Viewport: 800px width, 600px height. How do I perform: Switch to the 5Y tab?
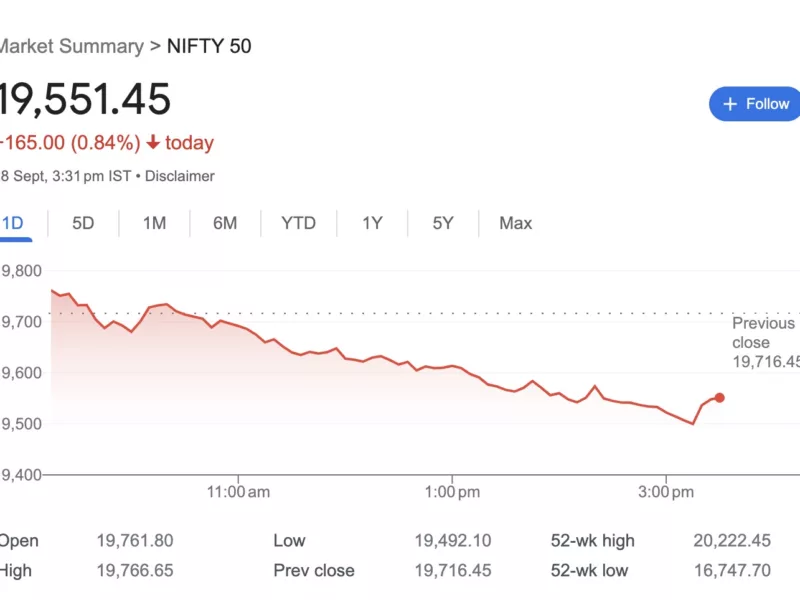(443, 223)
